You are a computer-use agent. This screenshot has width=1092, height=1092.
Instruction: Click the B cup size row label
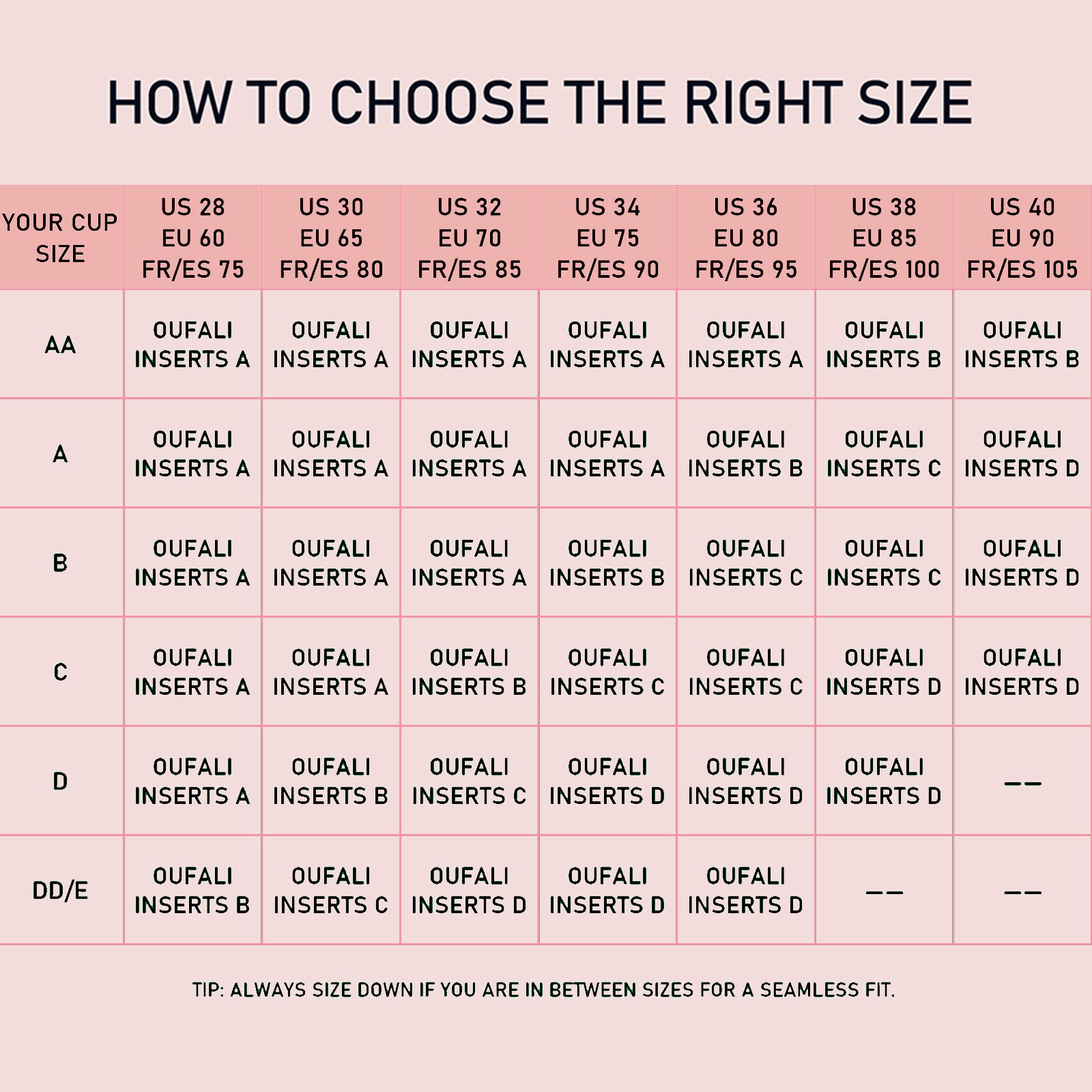[61, 562]
